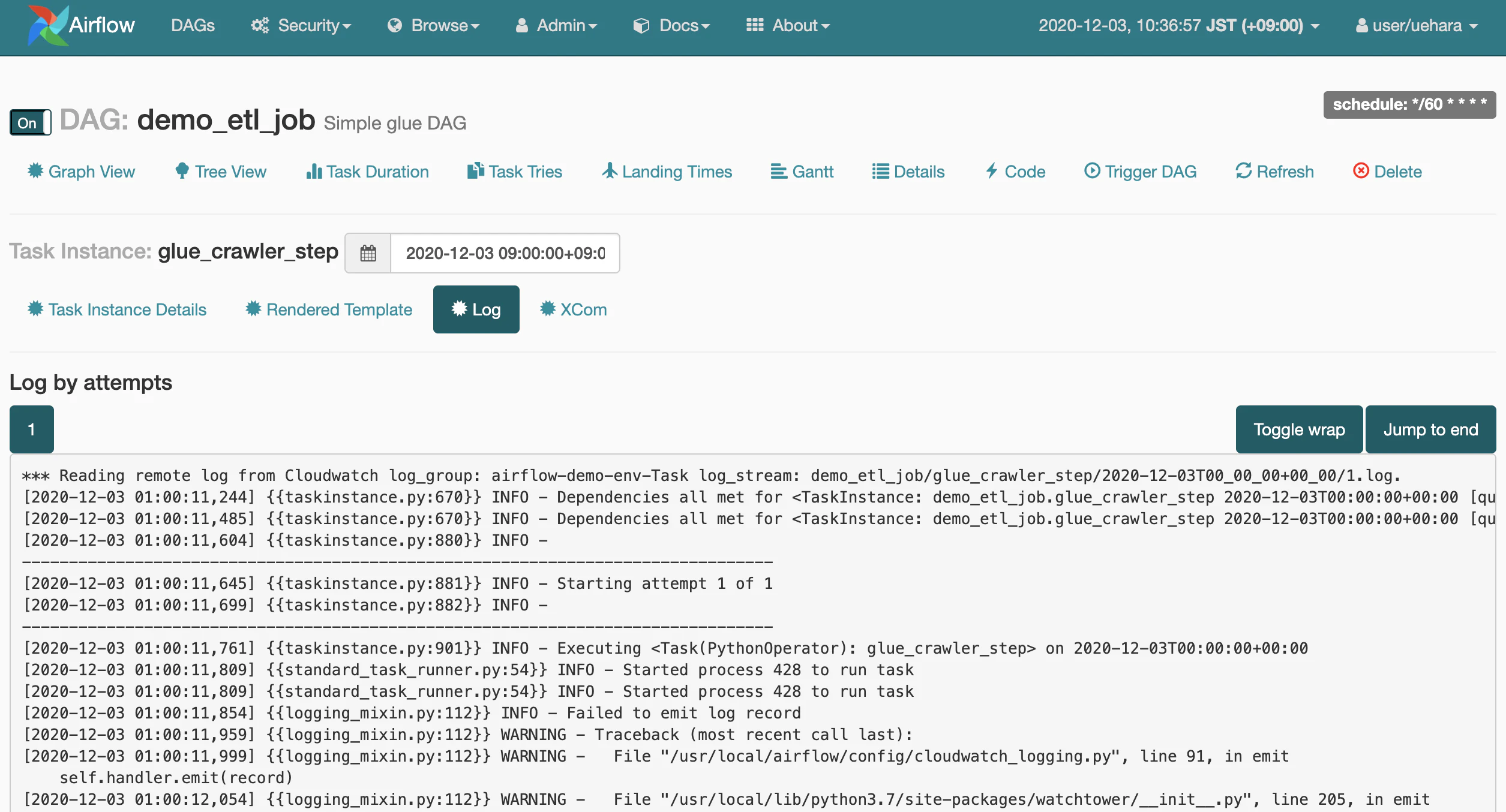
Task: Click the Toggle wrap button
Action: (1299, 429)
